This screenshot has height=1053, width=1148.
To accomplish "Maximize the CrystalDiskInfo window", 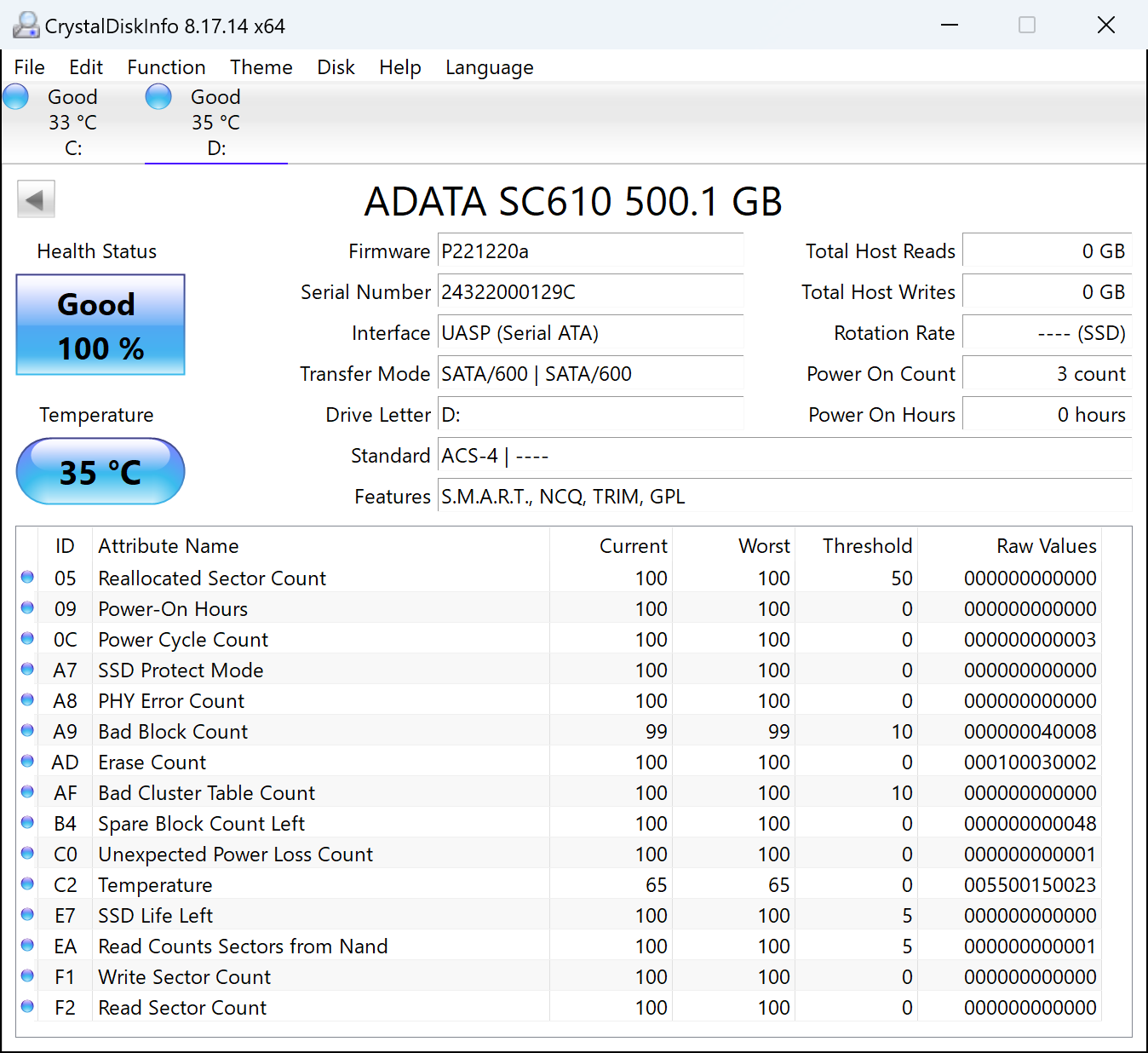I will (1027, 26).
